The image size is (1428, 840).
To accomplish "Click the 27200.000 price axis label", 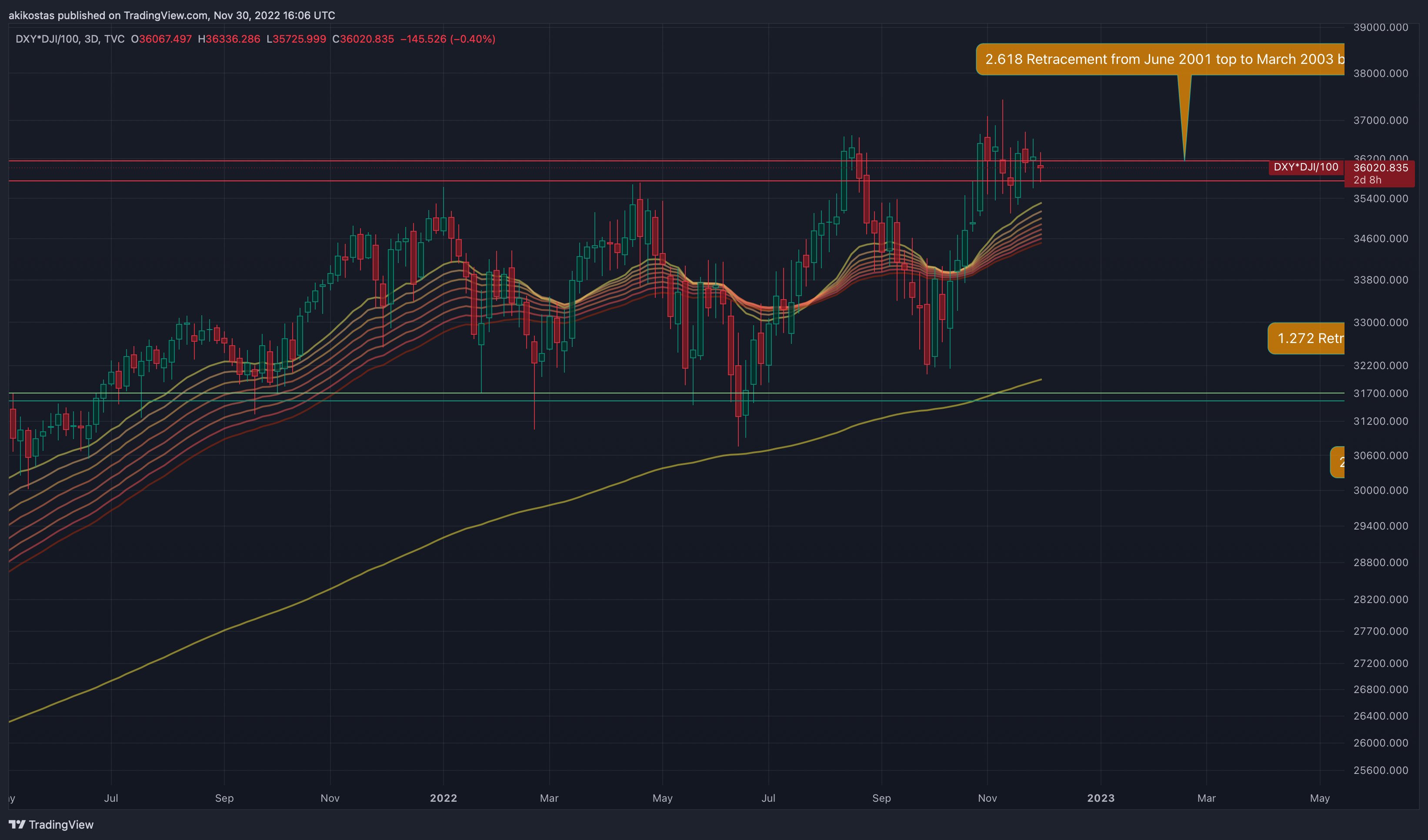I will (1381, 663).
